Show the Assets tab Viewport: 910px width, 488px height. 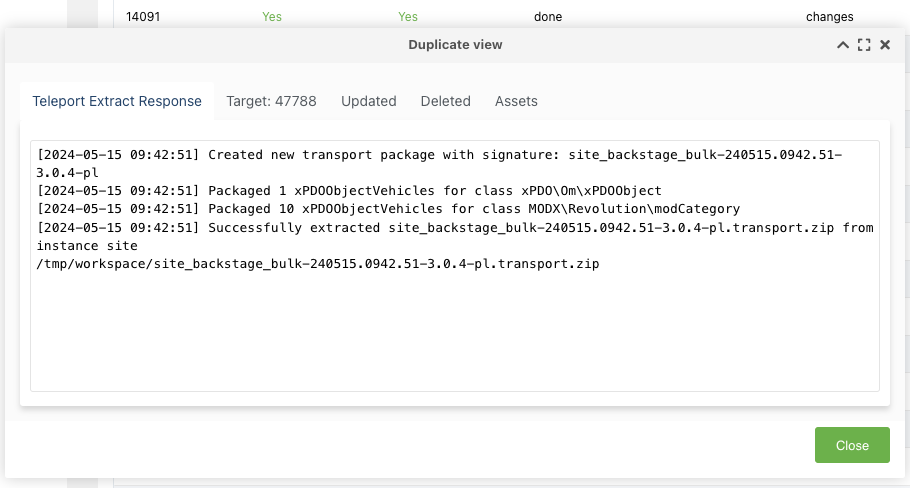(516, 101)
